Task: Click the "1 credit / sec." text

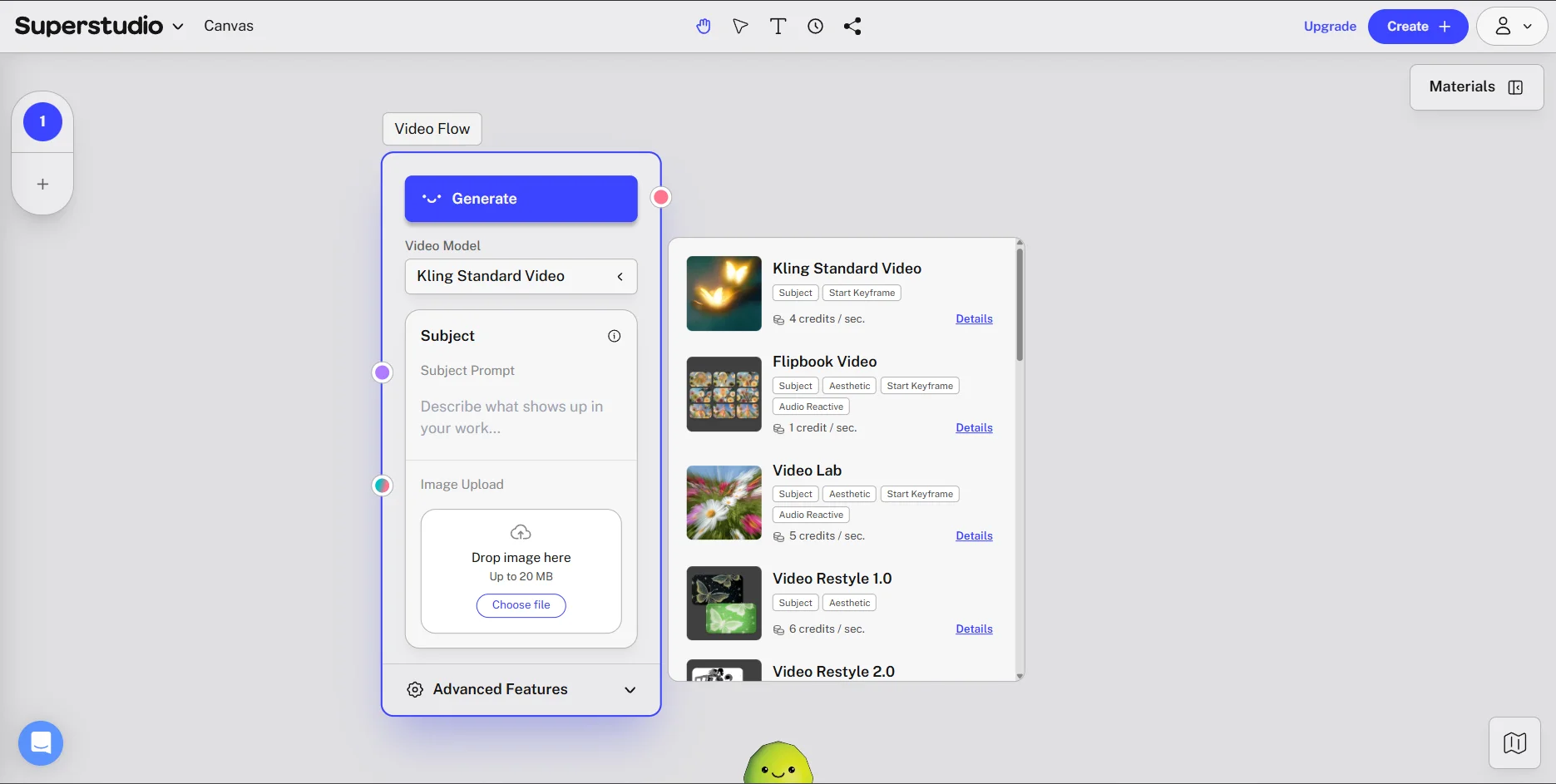Action: tap(822, 428)
